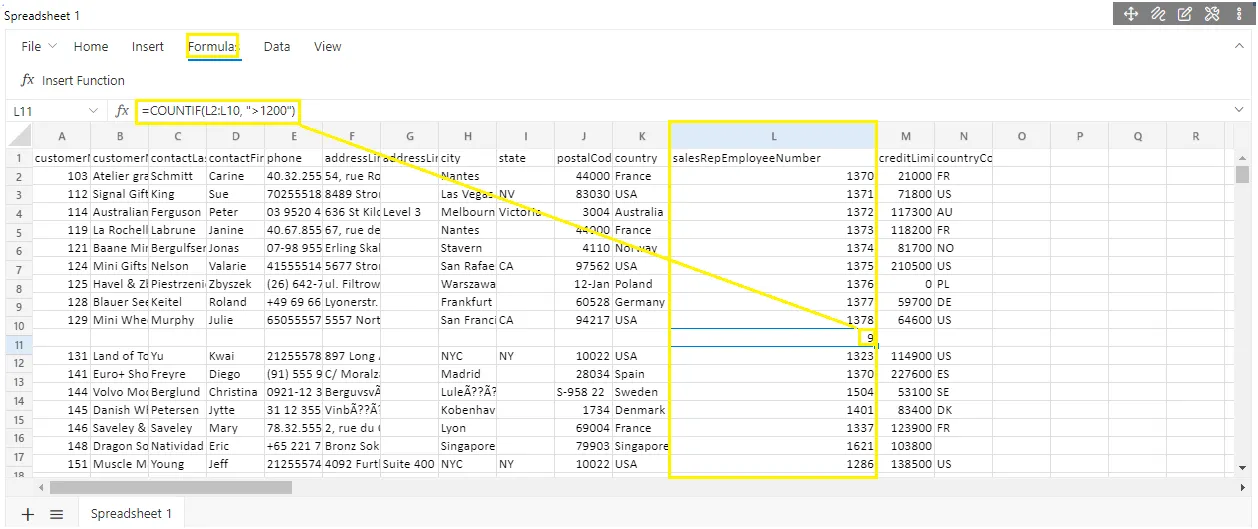This screenshot has width=1258, height=529.
Task: Click the vertical scrollbar thumb
Action: [1243, 176]
